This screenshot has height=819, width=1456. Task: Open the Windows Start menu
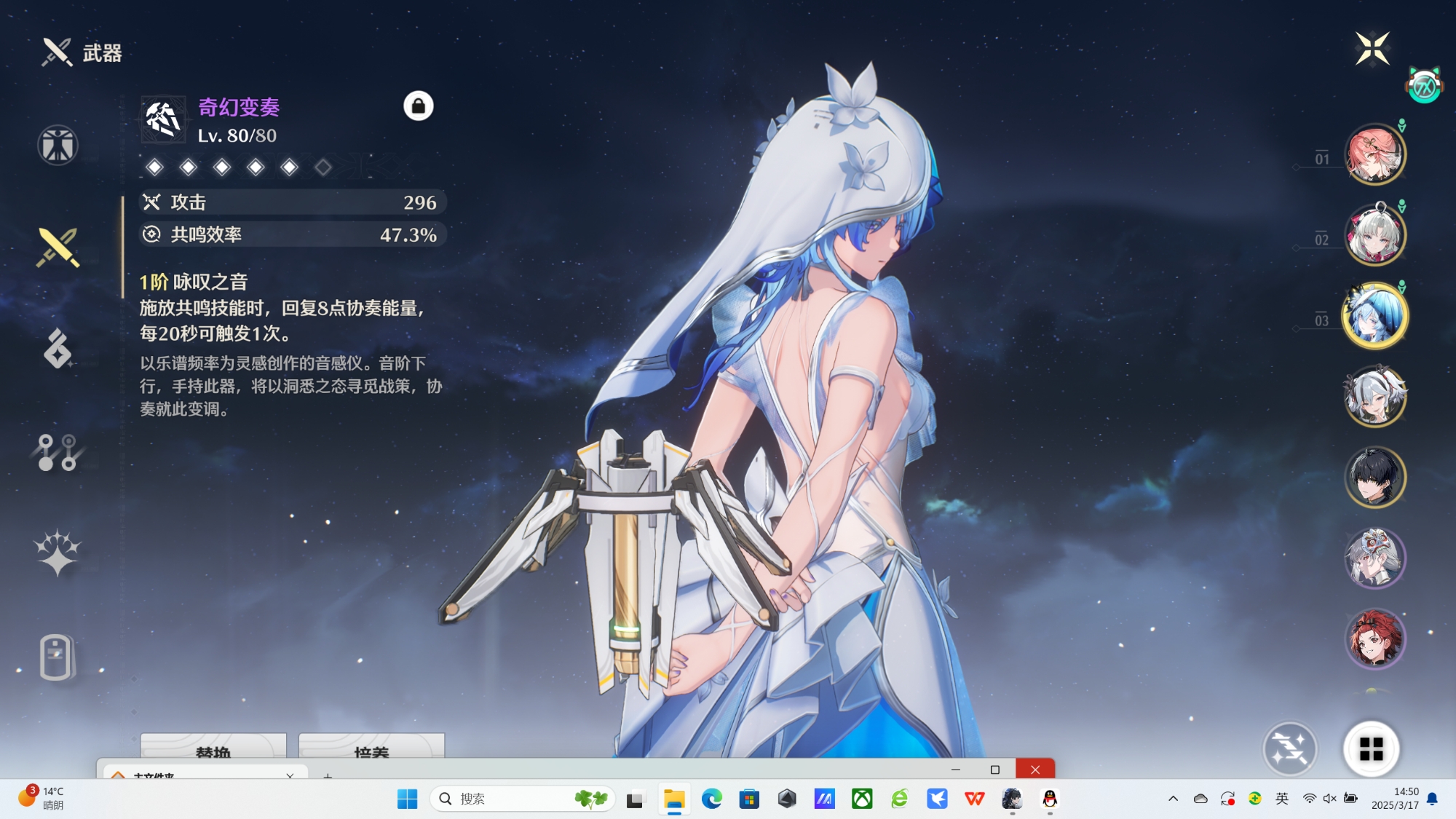click(407, 799)
